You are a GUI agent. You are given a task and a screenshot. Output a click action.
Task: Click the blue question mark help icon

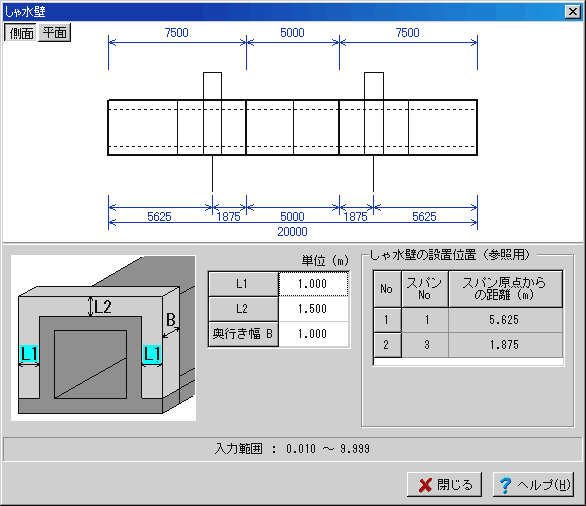click(x=505, y=485)
